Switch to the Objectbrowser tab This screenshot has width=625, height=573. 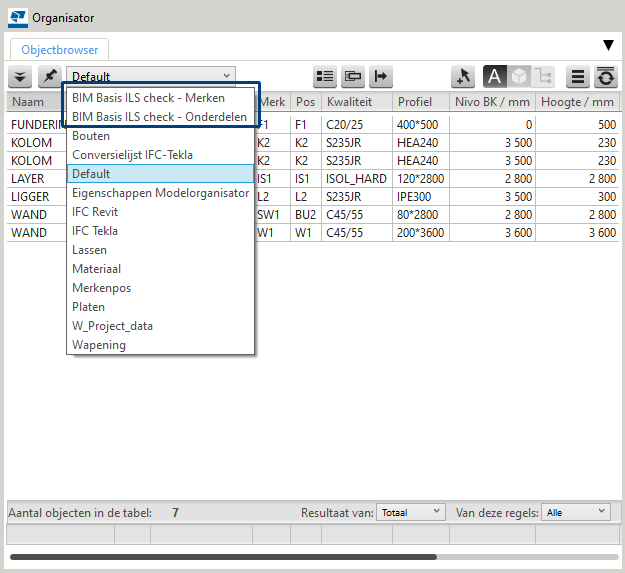pos(60,48)
